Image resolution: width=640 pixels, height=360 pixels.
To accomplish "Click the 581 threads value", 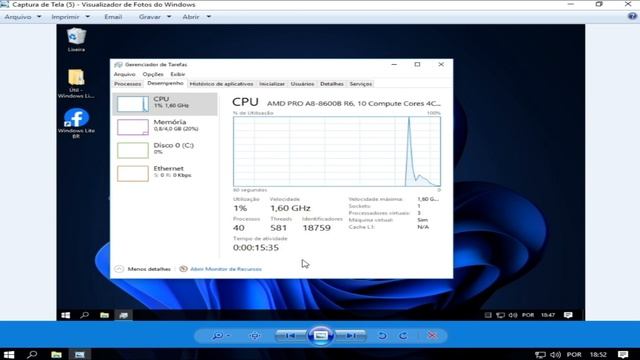I will pyautogui.click(x=278, y=228).
